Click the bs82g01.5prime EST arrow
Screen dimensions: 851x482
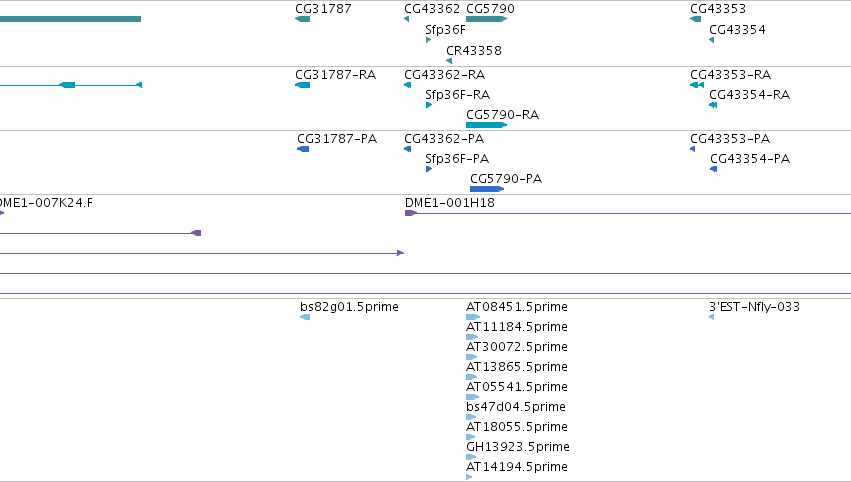coord(305,317)
